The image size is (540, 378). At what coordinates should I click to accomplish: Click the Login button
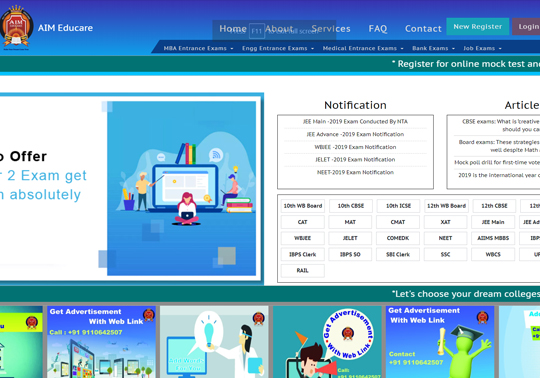526,27
